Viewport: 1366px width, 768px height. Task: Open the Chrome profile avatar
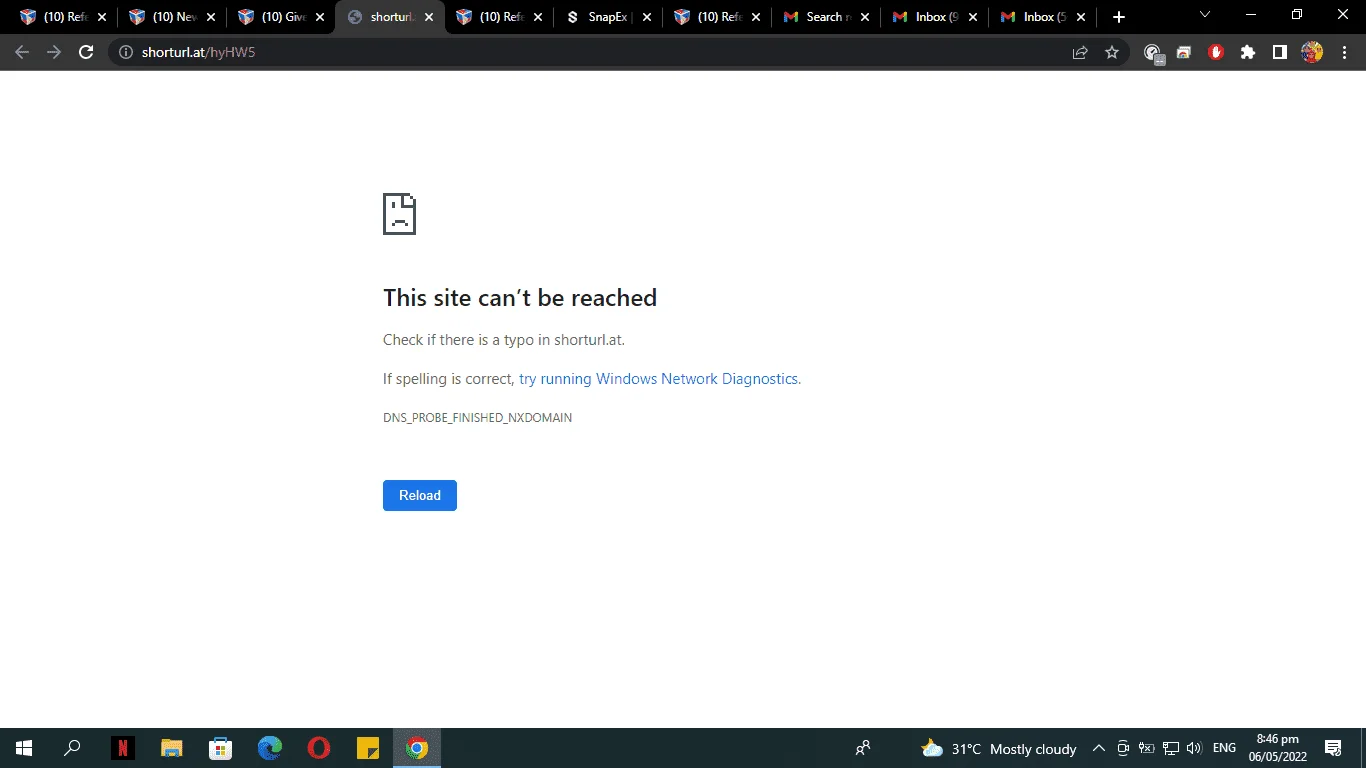[1312, 52]
